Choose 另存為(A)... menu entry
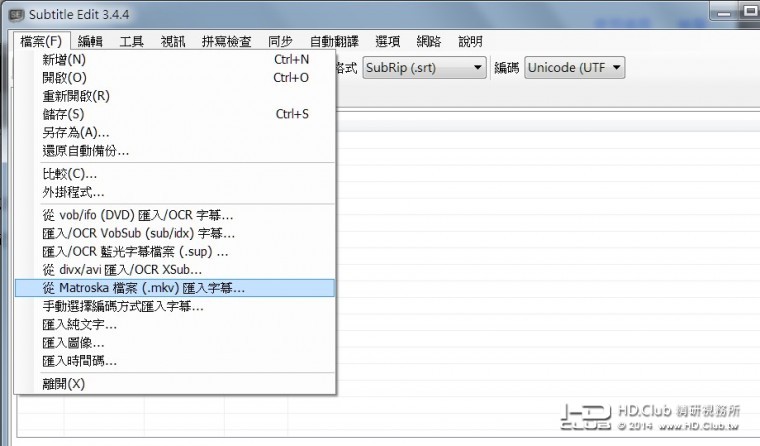This screenshot has height=446, width=760. pos(175,132)
